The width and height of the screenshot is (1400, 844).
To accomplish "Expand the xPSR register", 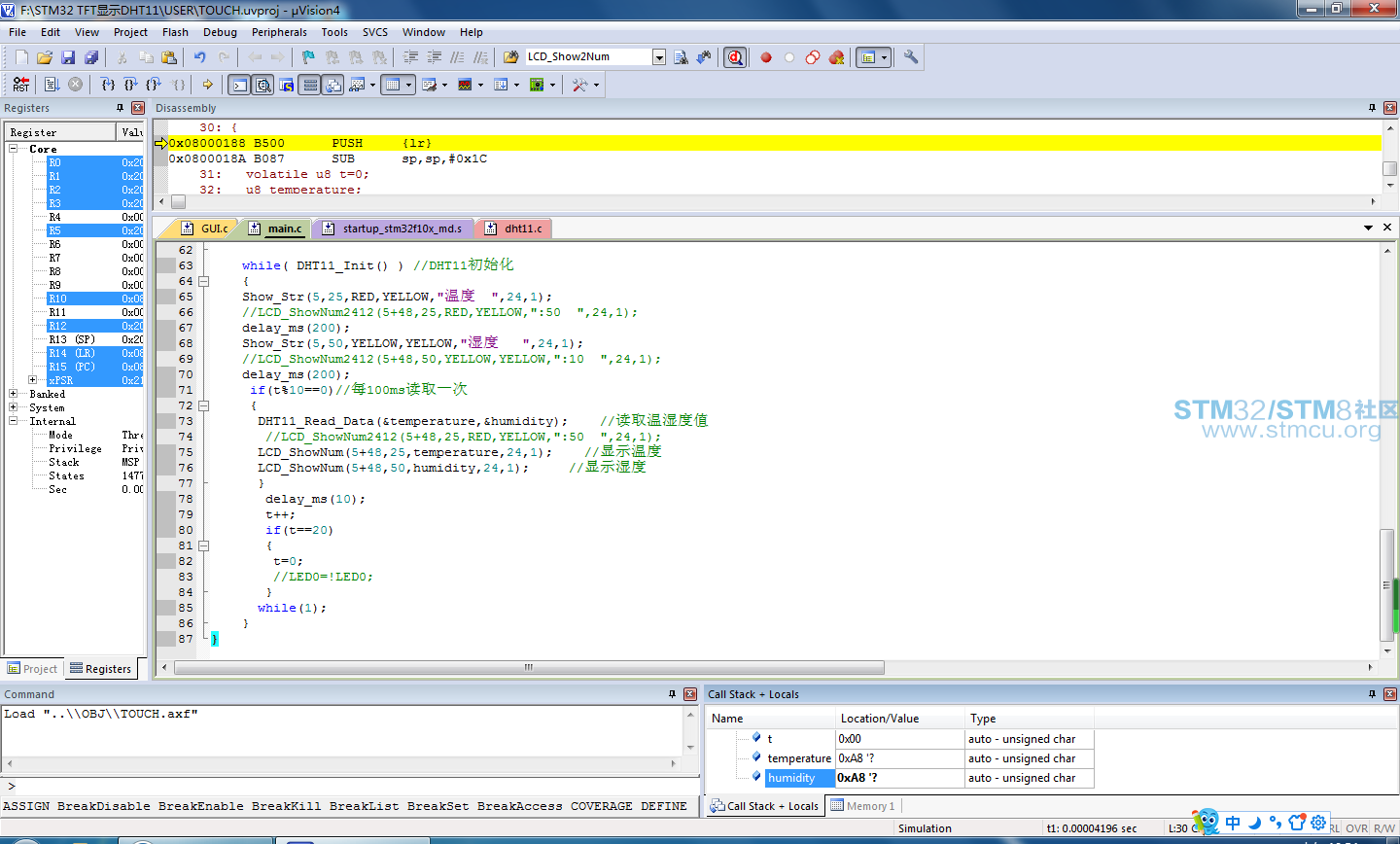I will (33, 380).
